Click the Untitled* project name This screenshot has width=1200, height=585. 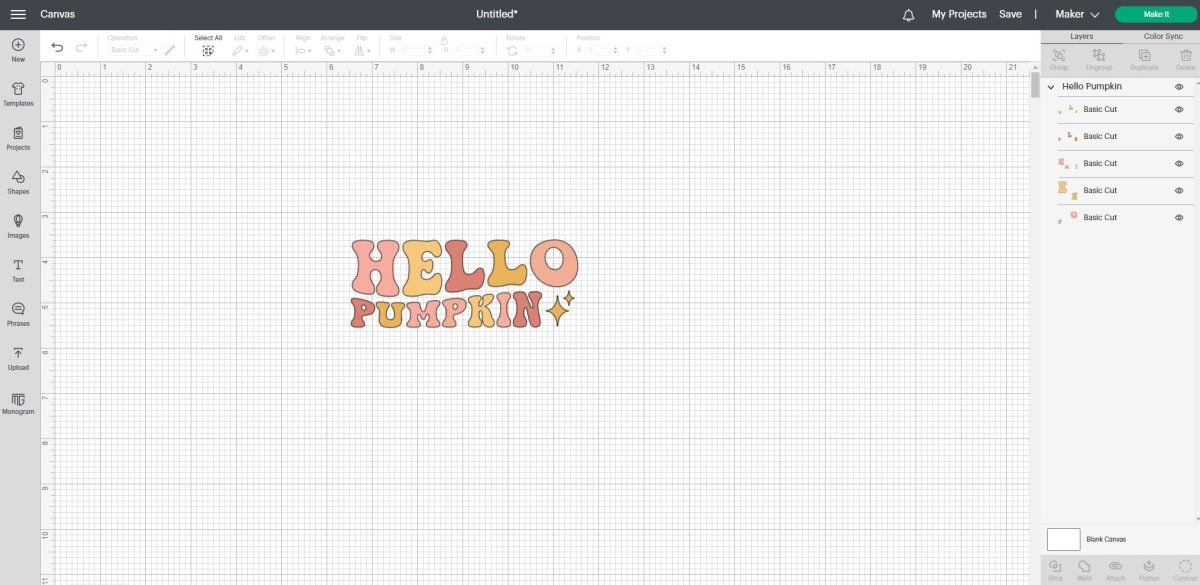point(497,15)
